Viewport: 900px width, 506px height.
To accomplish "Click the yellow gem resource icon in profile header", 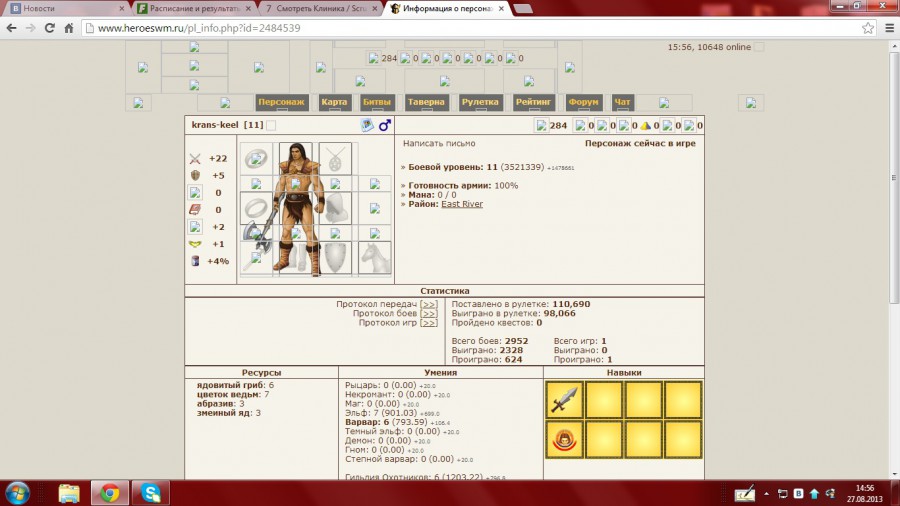I will click(645, 126).
